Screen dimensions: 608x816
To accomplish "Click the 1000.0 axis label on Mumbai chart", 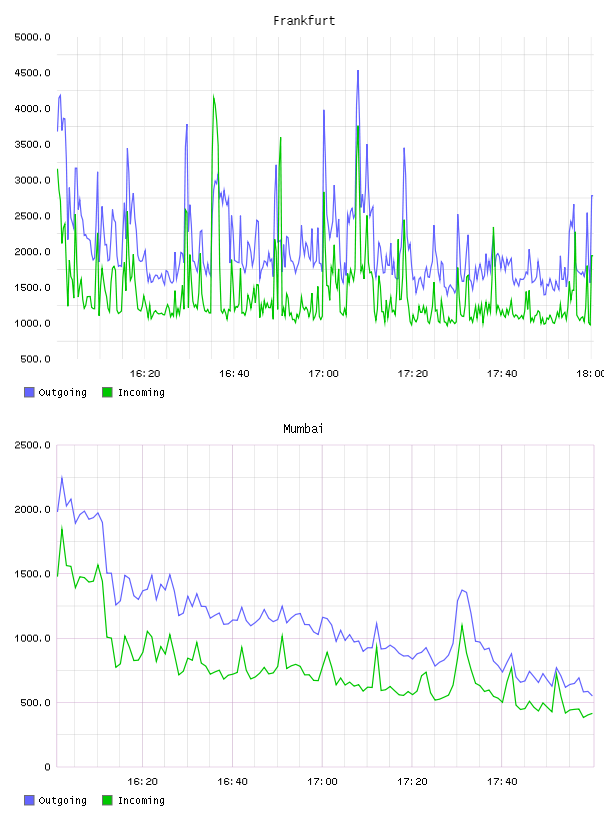I will click(x=32, y=639).
